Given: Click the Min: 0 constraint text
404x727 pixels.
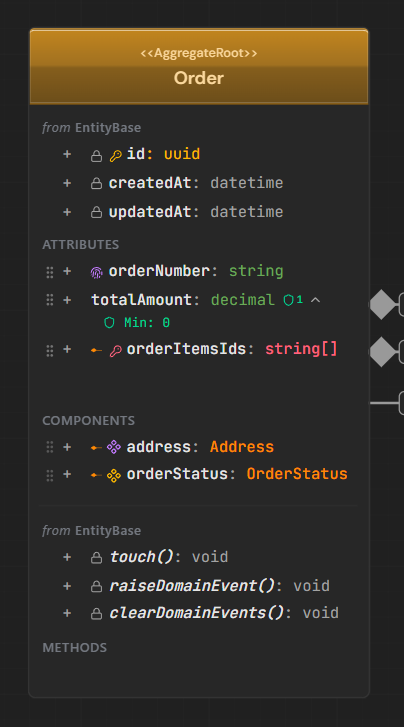Looking at the screenshot, I should (x=147, y=323).
